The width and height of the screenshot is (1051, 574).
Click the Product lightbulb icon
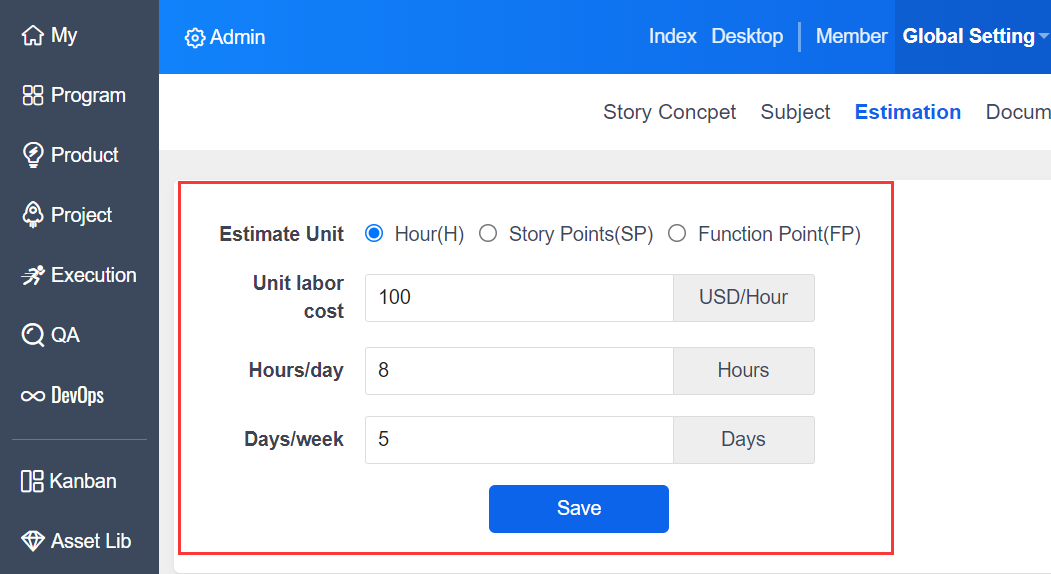pos(33,155)
